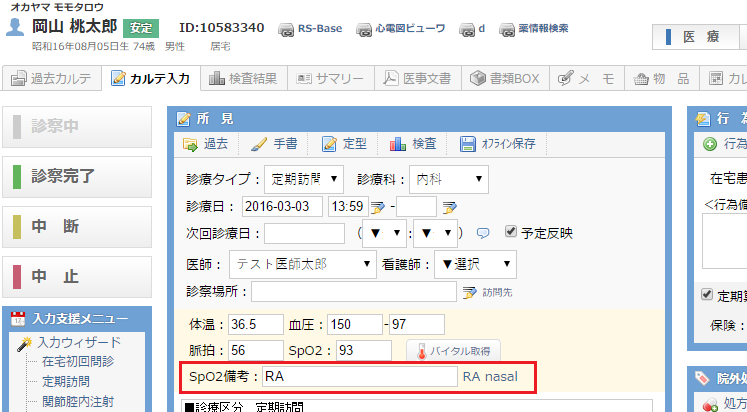Open the 診療科 dropdown
The width and height of the screenshot is (747, 412).
[x=449, y=179]
